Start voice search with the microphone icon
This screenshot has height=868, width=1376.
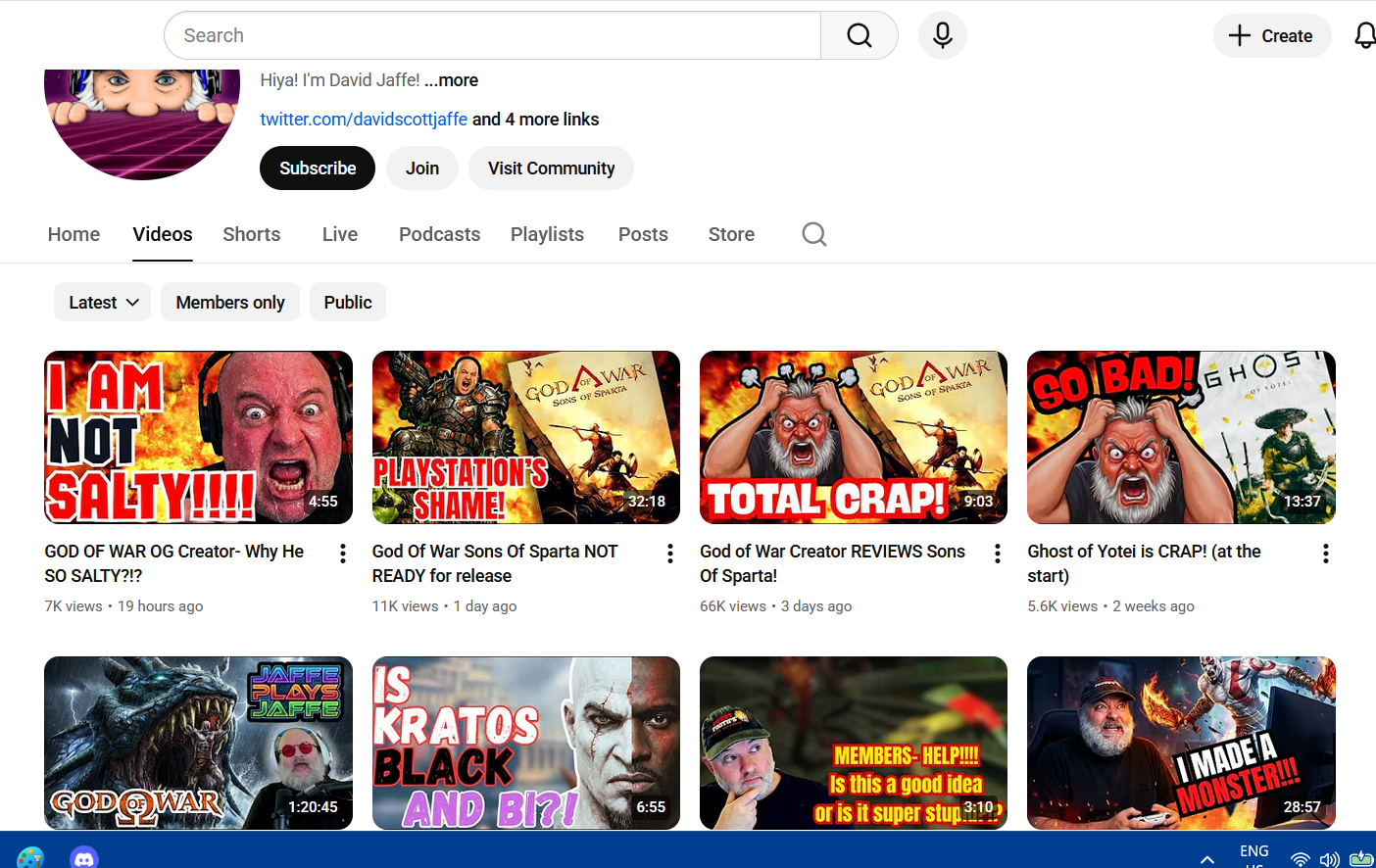click(942, 36)
